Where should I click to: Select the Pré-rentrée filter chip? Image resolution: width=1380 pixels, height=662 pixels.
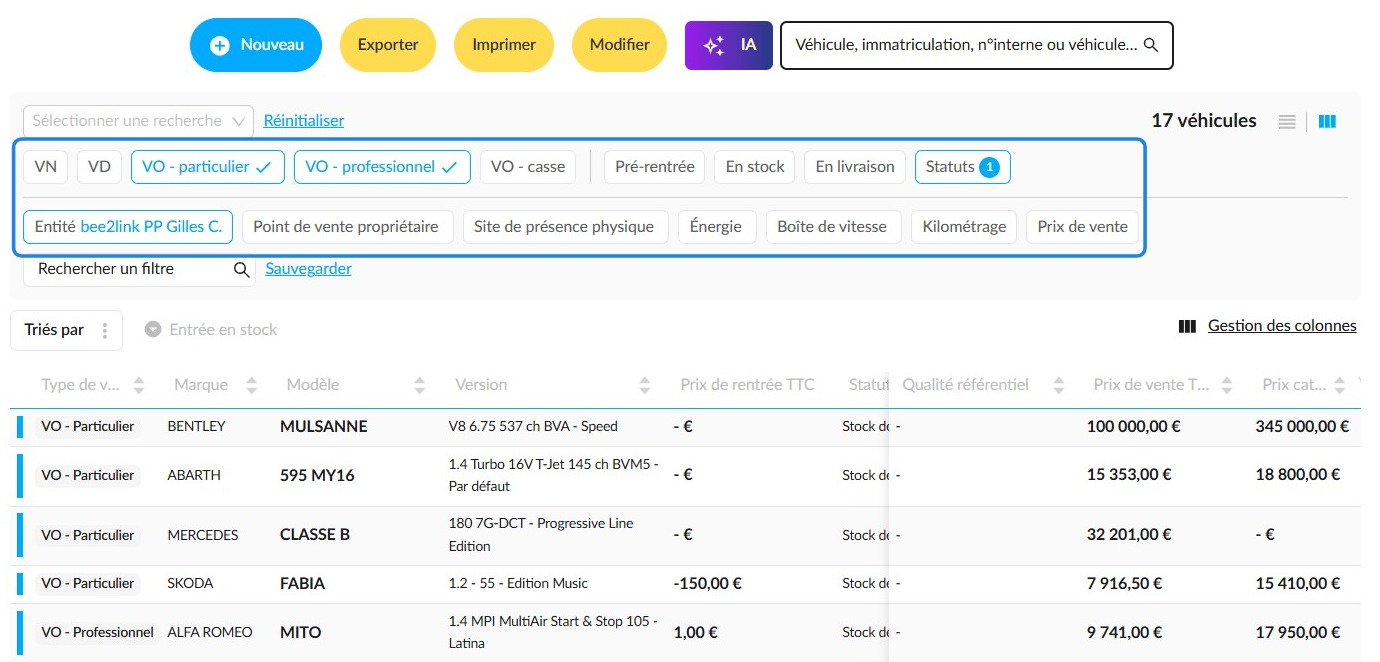coord(655,167)
